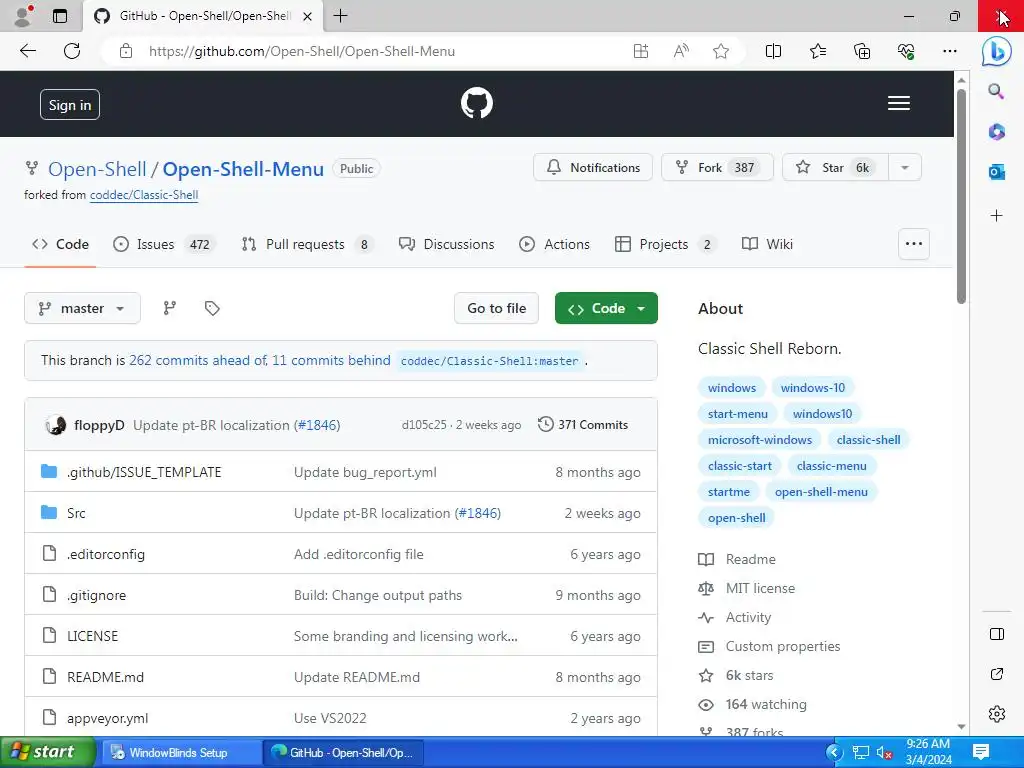The width and height of the screenshot is (1024, 768).
Task: Open the coddec/Classic-Shell fork link
Action: tap(144, 195)
